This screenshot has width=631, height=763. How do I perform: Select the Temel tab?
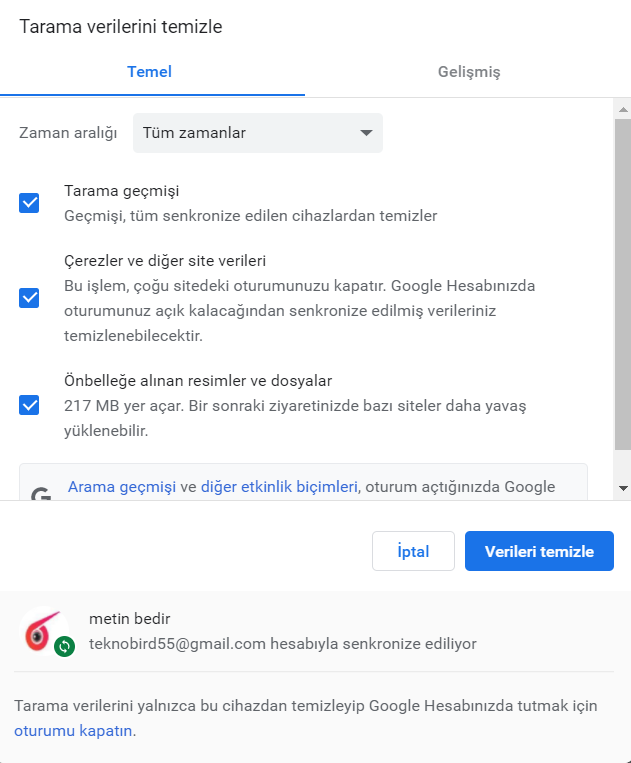coord(149,72)
